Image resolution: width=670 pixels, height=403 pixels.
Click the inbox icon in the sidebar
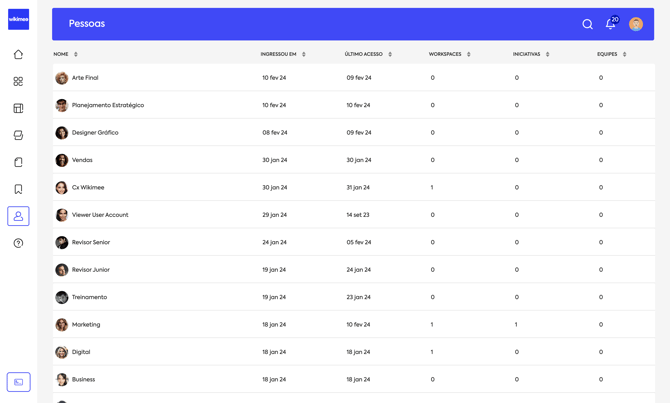[x=18, y=135]
